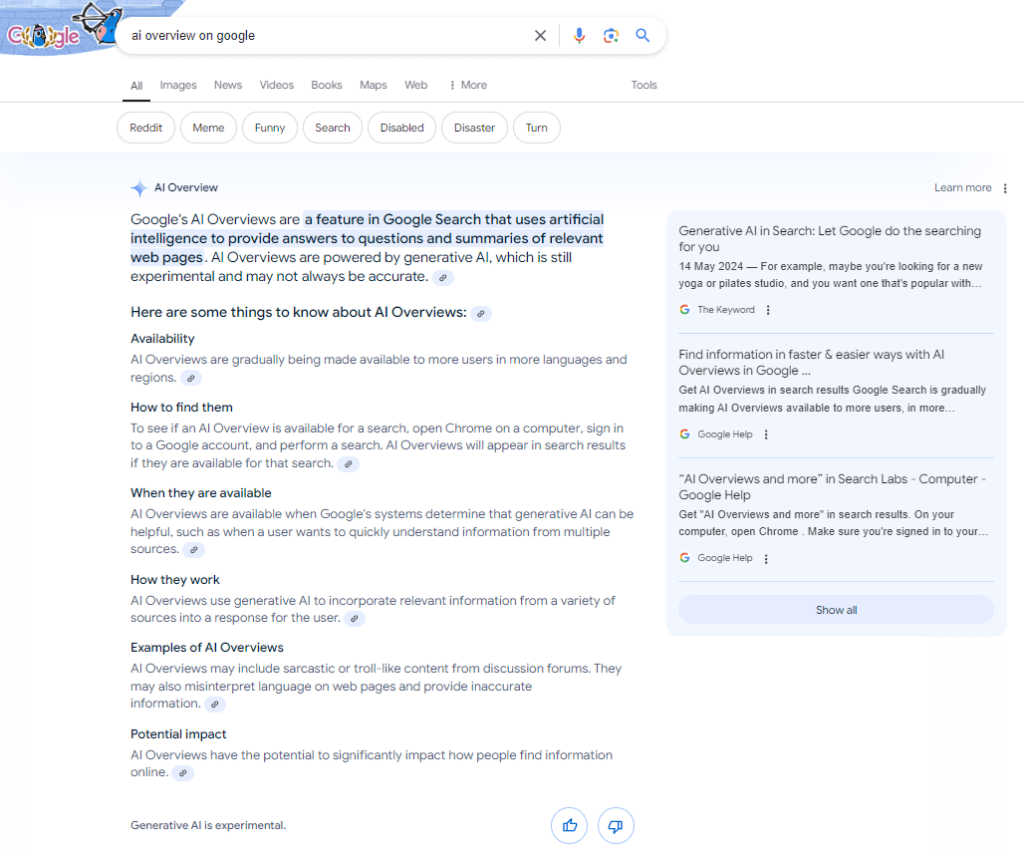Open options menu for second Google Help source
This screenshot has width=1024, height=856.
click(x=766, y=434)
